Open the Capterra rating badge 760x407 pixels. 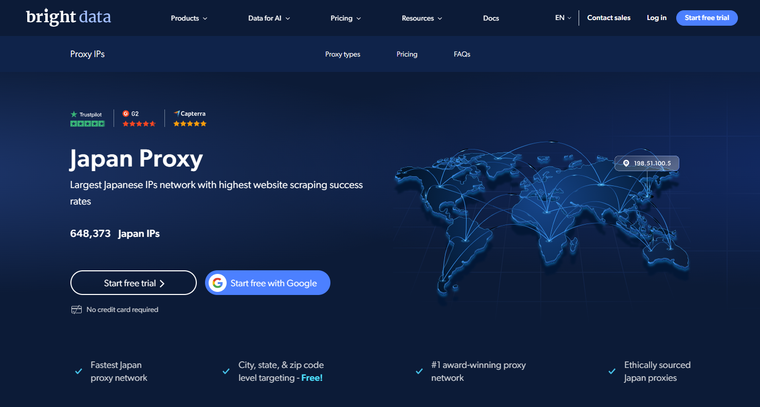click(190, 119)
